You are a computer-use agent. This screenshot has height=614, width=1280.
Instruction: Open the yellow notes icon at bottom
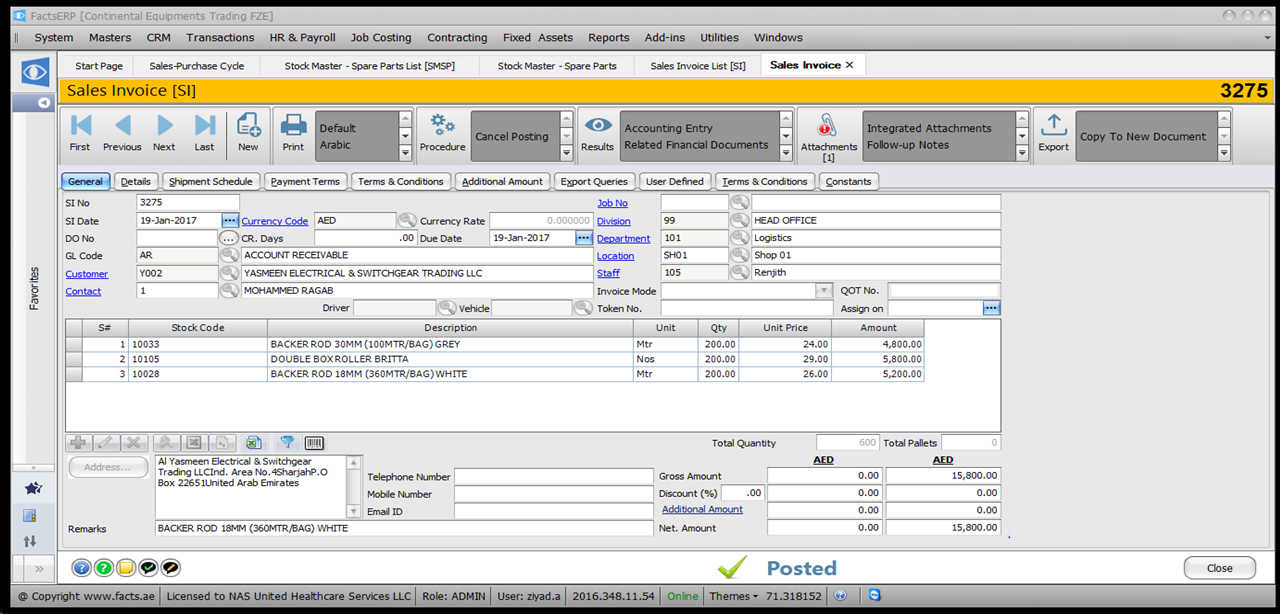(x=126, y=568)
